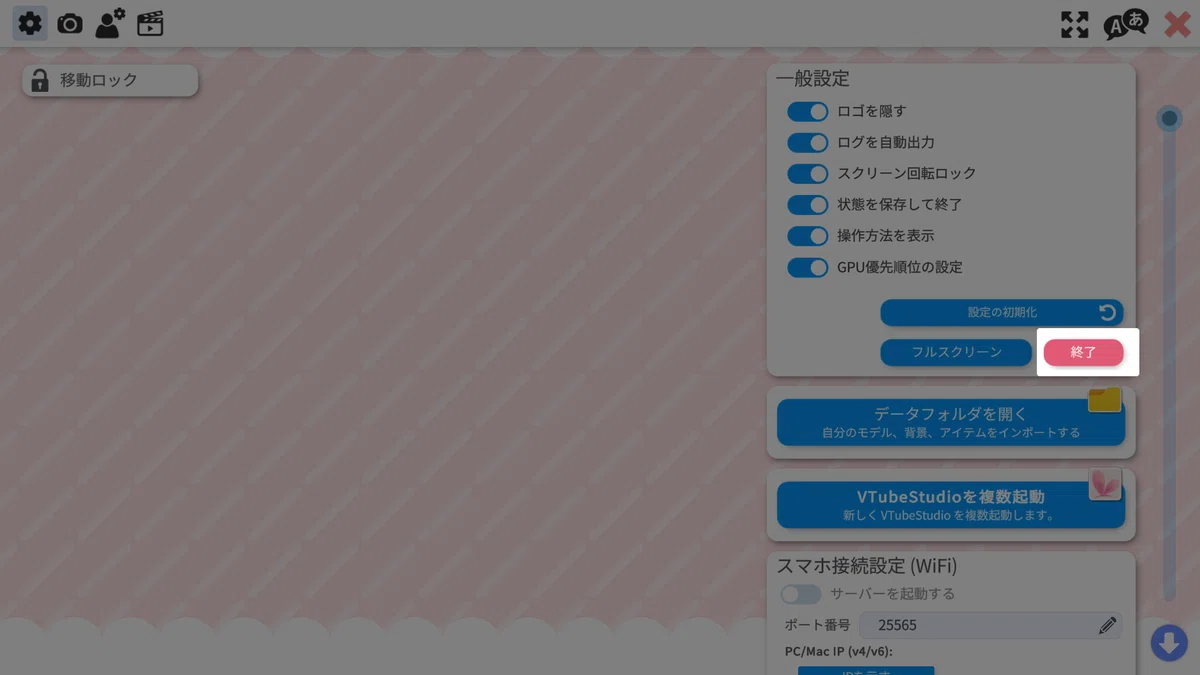This screenshot has height=675, width=1200.
Task: Click the port number field 25565
Action: point(990,625)
